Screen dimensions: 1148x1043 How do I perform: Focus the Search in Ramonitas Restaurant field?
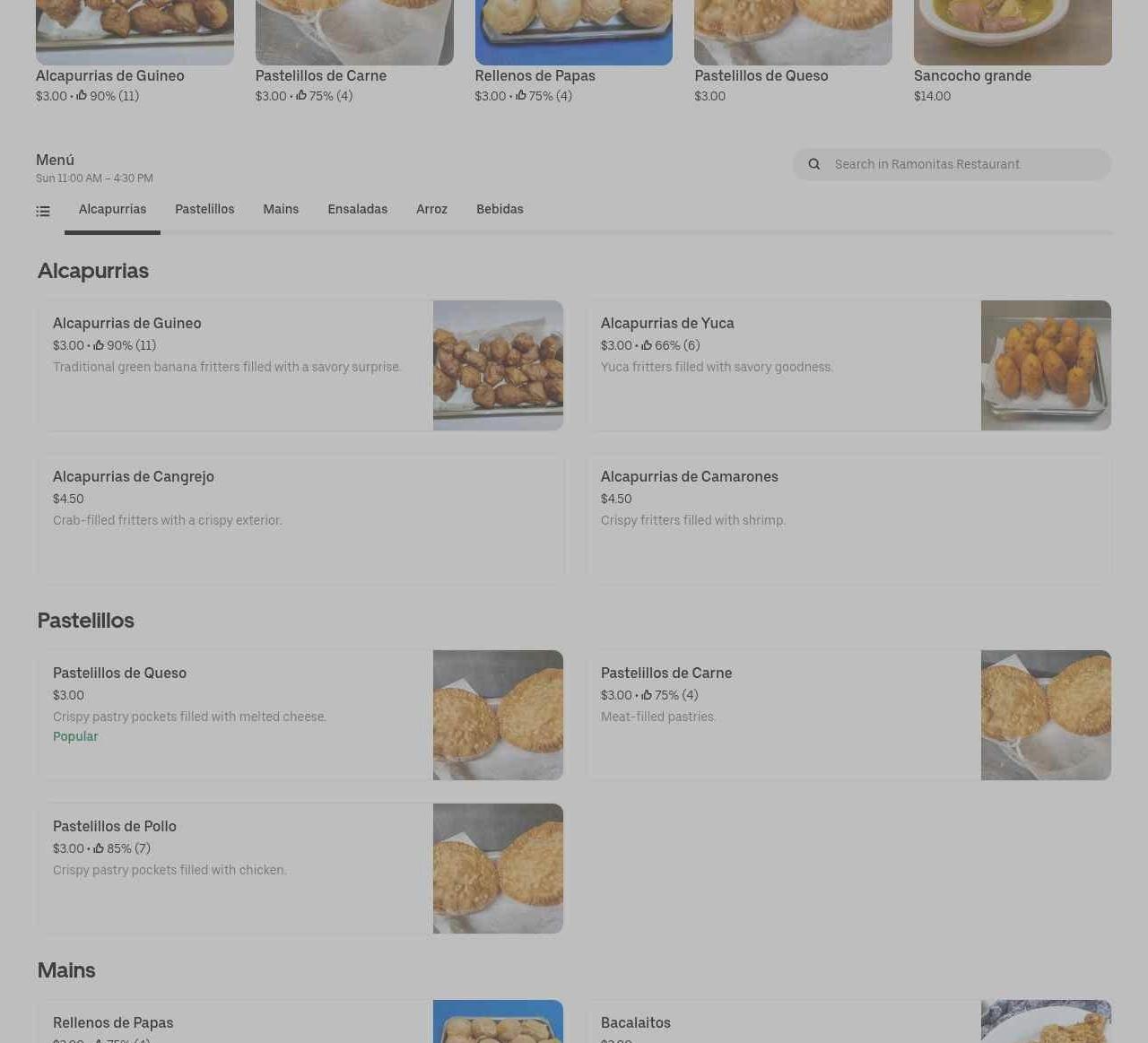(x=952, y=164)
